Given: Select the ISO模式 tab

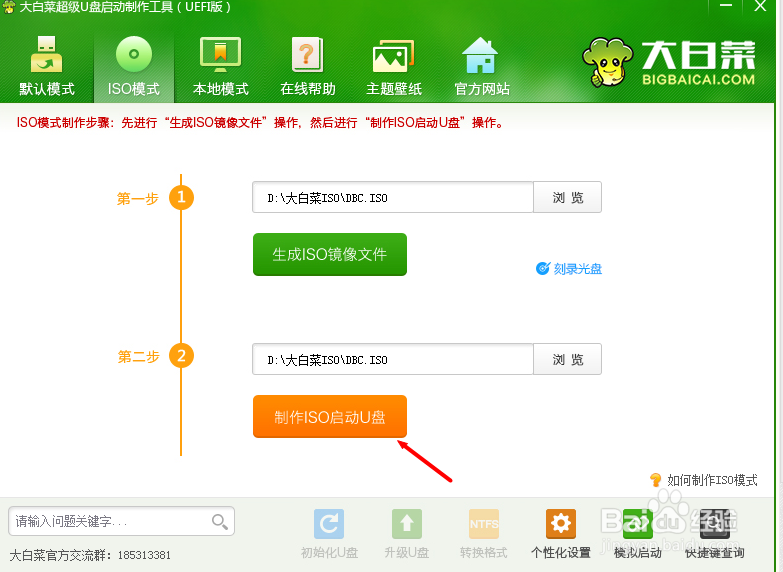Looking at the screenshot, I should [134, 66].
